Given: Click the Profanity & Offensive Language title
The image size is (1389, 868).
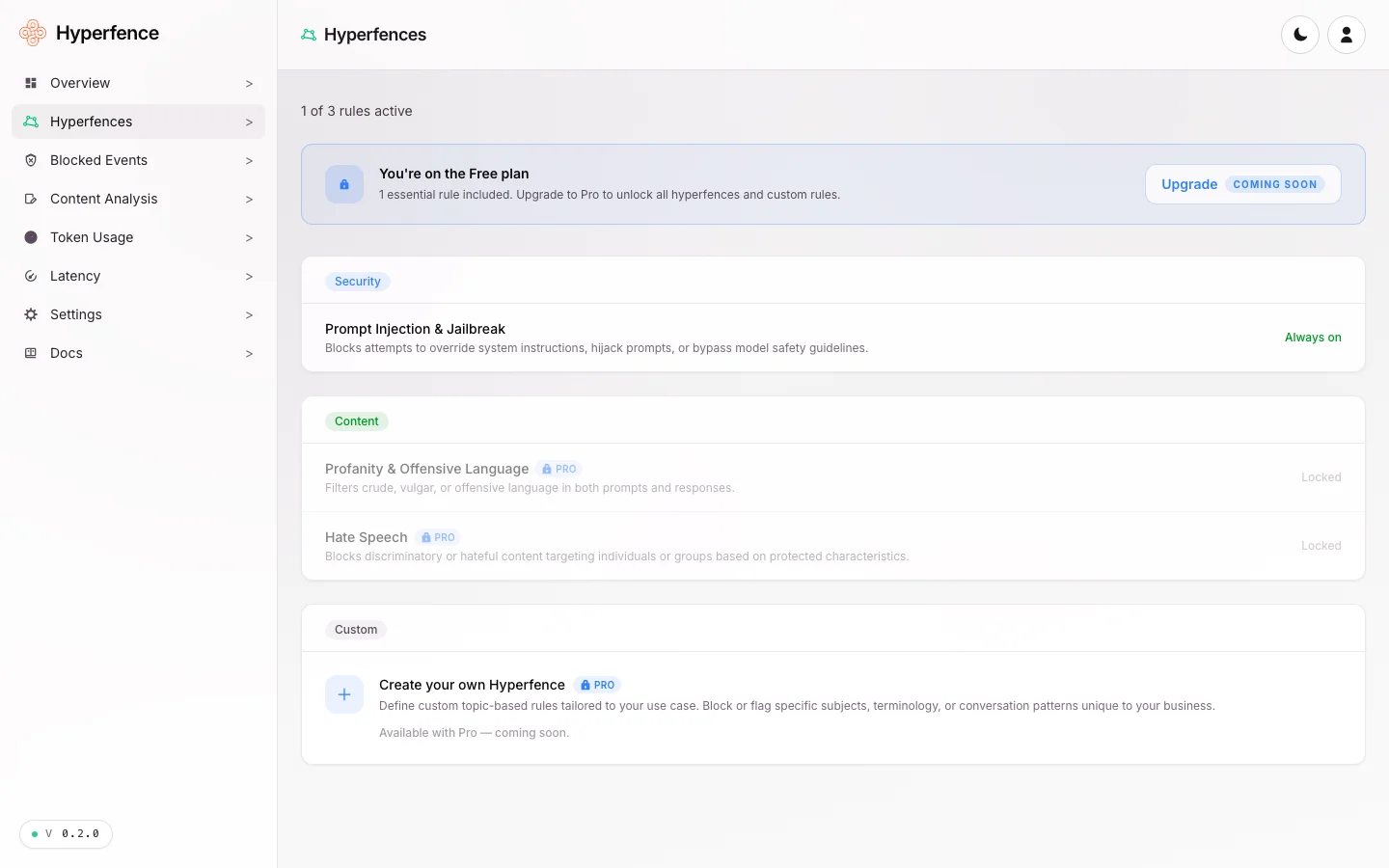Looking at the screenshot, I should coord(426,469).
